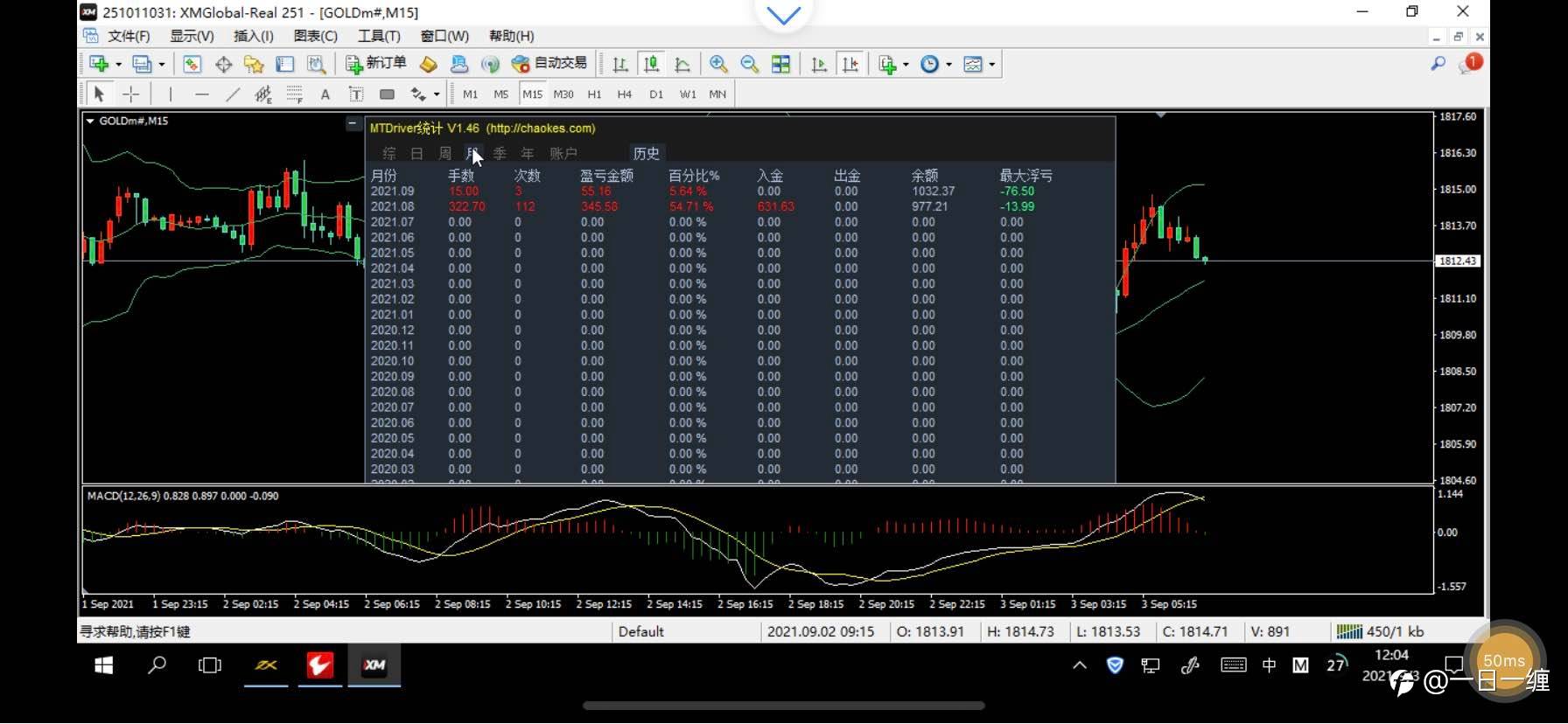Open the 工具(T) menu
The height and width of the screenshot is (724, 1568).
pyautogui.click(x=378, y=36)
